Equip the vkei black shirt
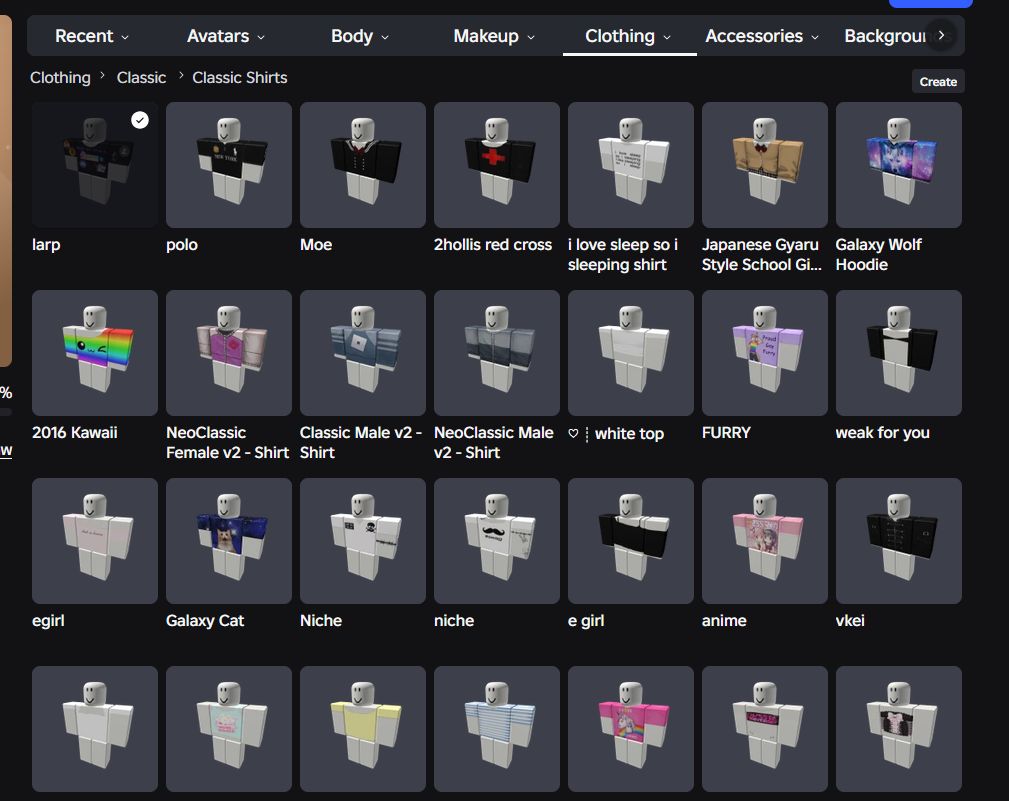Viewport: 1009px width, 801px height. pos(898,540)
